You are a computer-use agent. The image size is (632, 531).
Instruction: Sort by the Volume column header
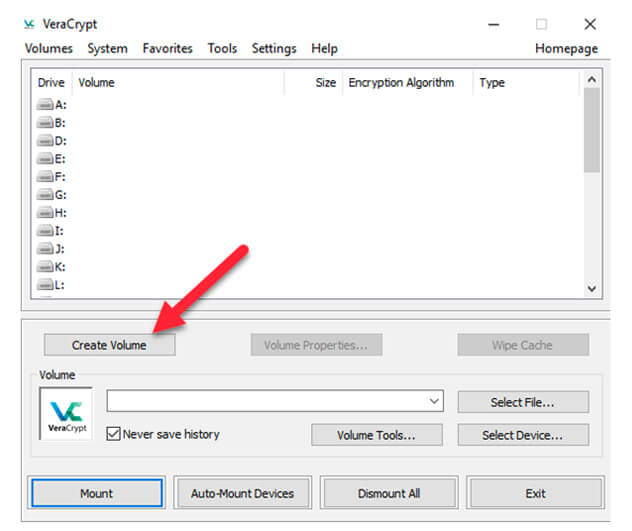pos(179,83)
